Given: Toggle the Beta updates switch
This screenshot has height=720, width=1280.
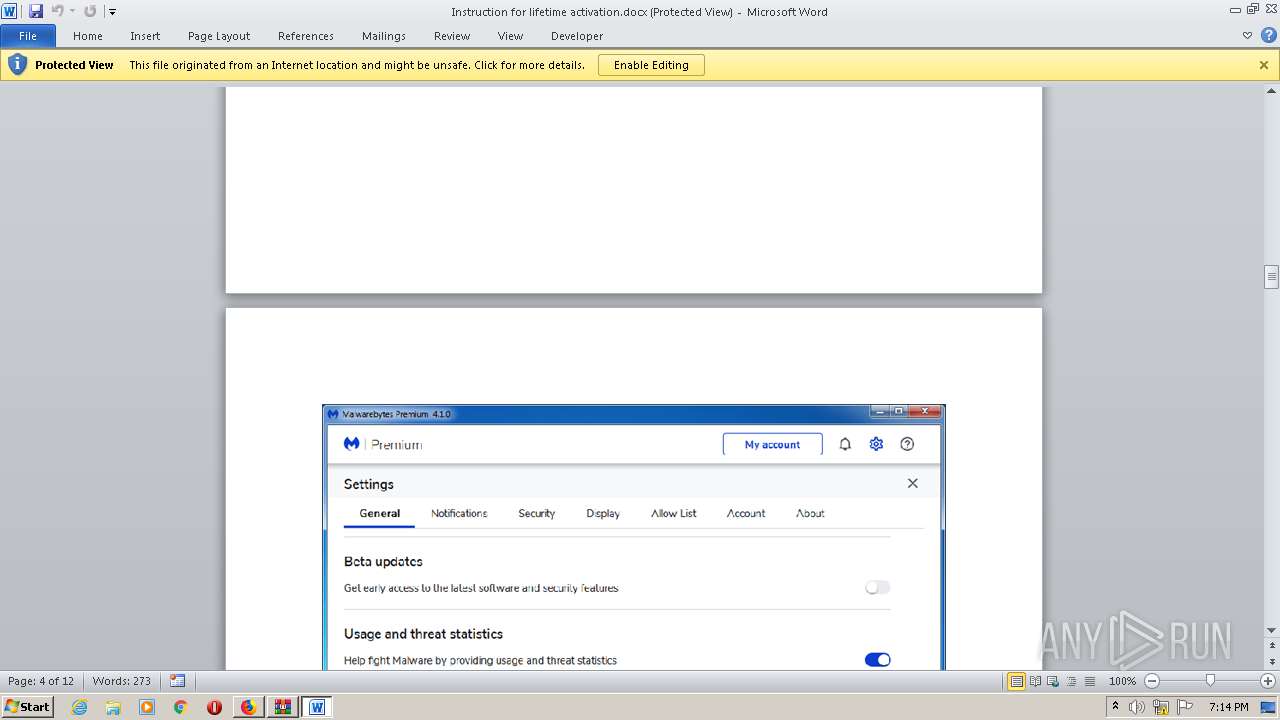Looking at the screenshot, I should 877,587.
